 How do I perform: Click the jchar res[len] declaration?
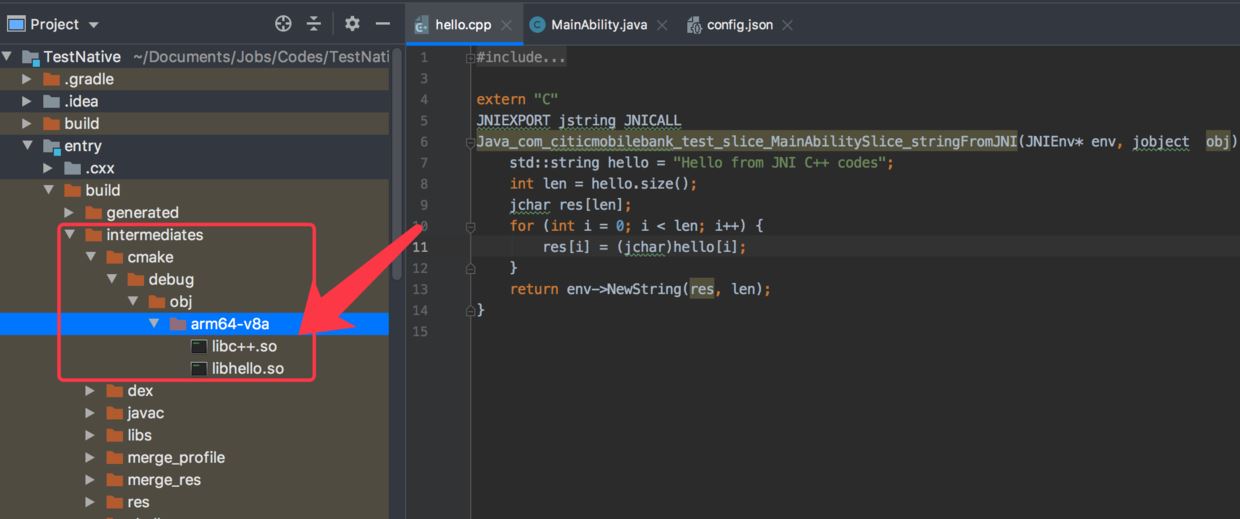pos(571,205)
